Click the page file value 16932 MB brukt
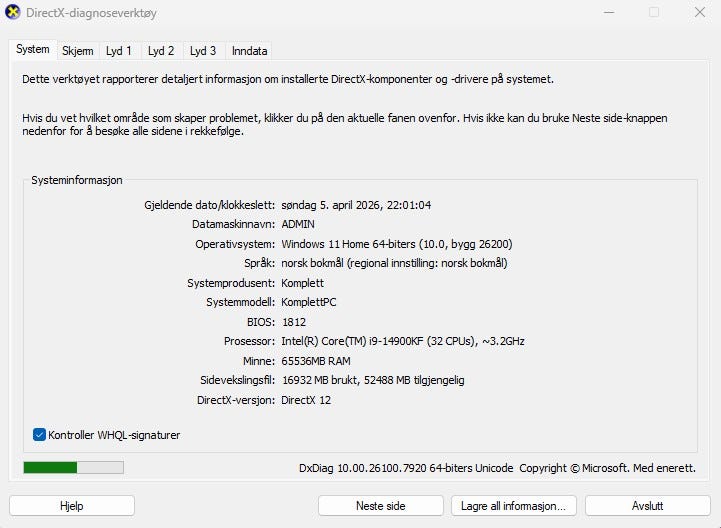Viewport: 721px width, 528px height. [373, 380]
